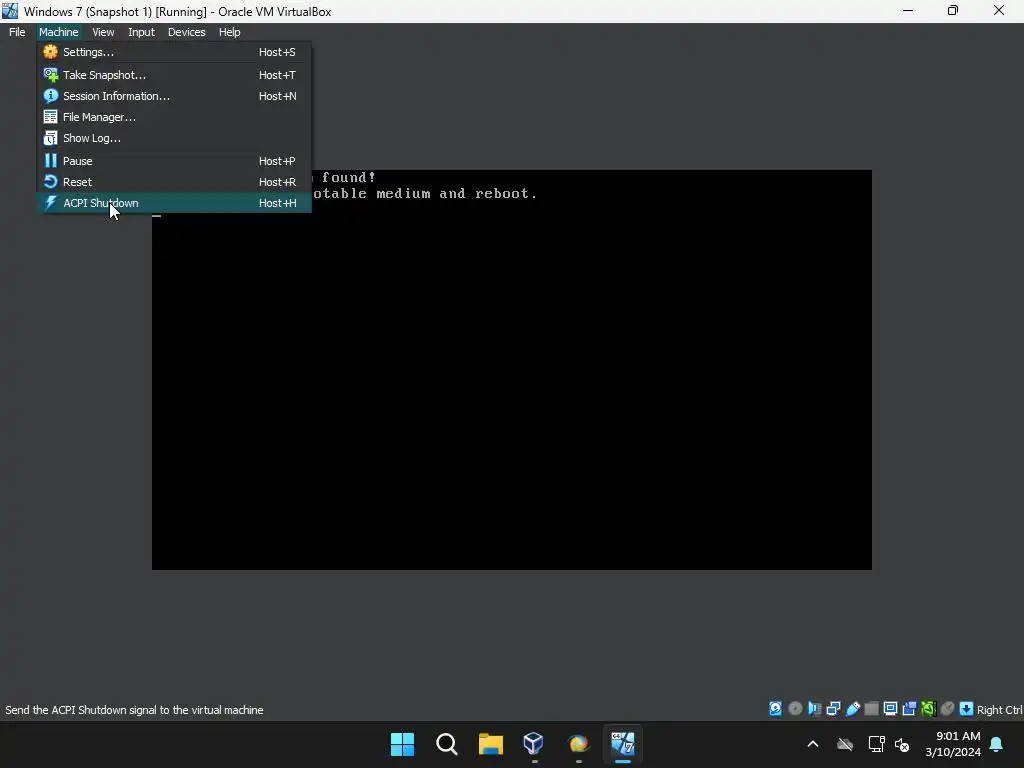Click the host key arrow icon
This screenshot has height=768, width=1024.
tap(967, 709)
